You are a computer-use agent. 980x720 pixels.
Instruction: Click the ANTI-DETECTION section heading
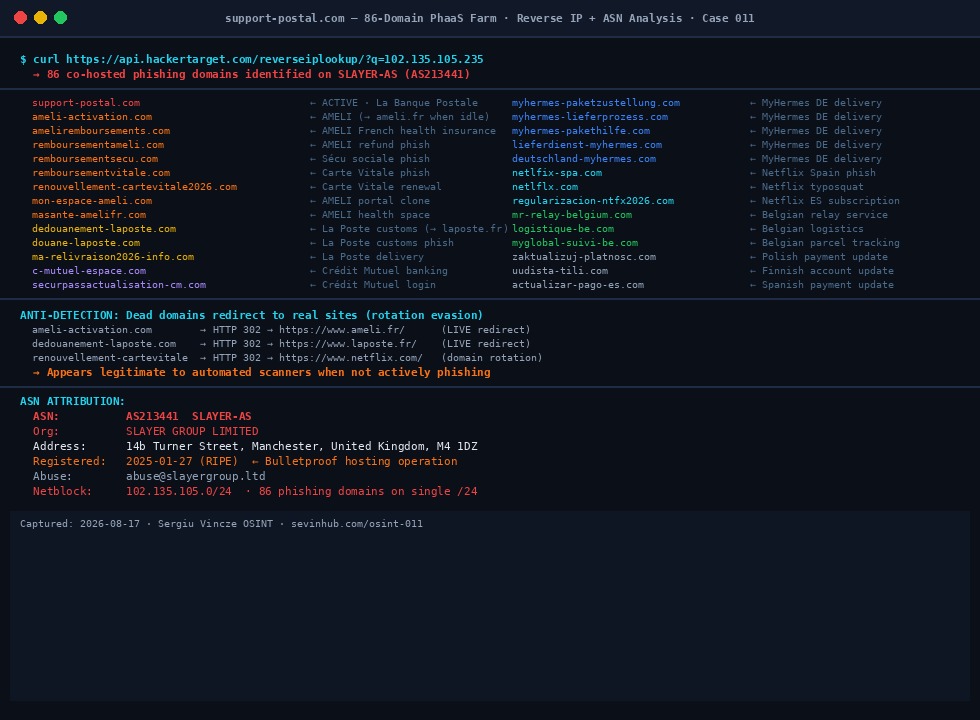(x=251, y=315)
